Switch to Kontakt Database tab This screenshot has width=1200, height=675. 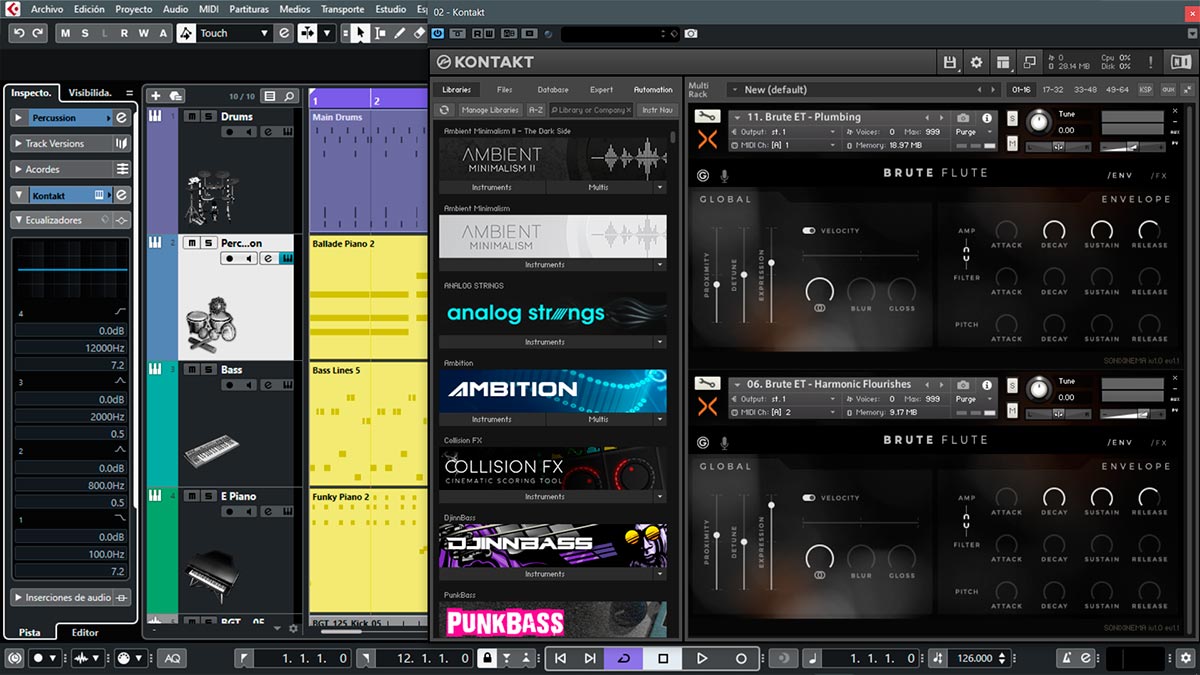[552, 90]
